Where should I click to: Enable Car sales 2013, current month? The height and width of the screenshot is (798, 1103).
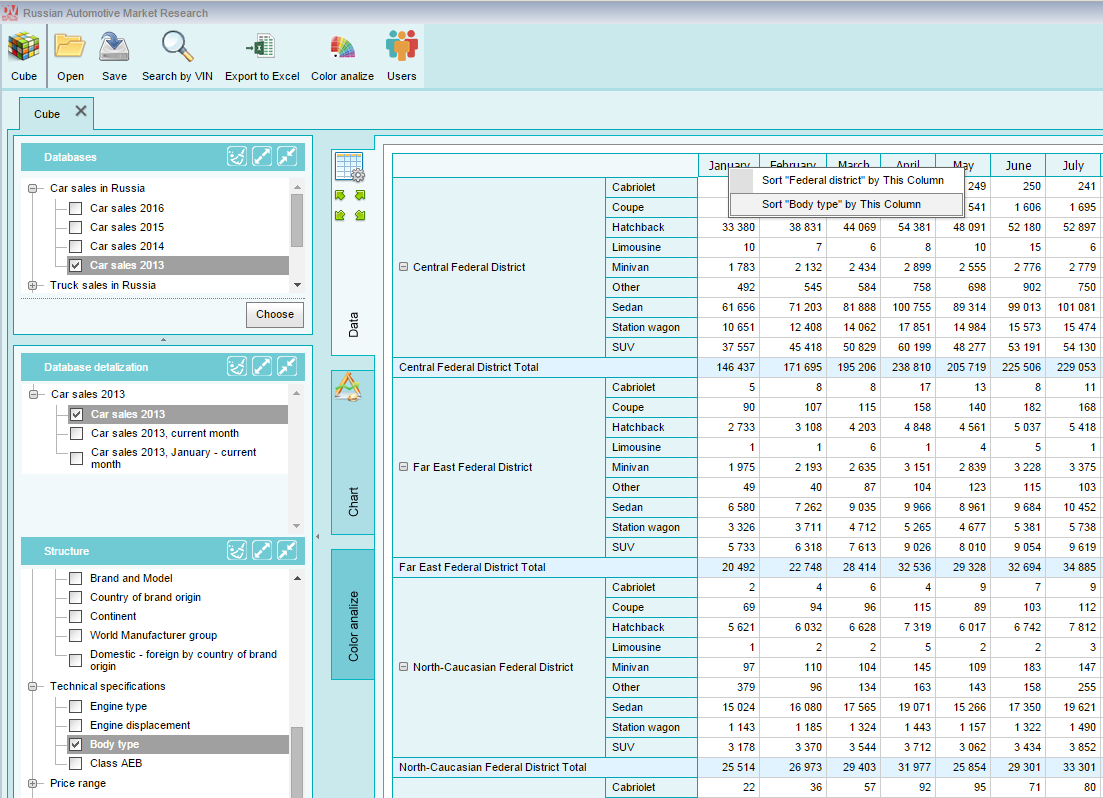point(77,433)
